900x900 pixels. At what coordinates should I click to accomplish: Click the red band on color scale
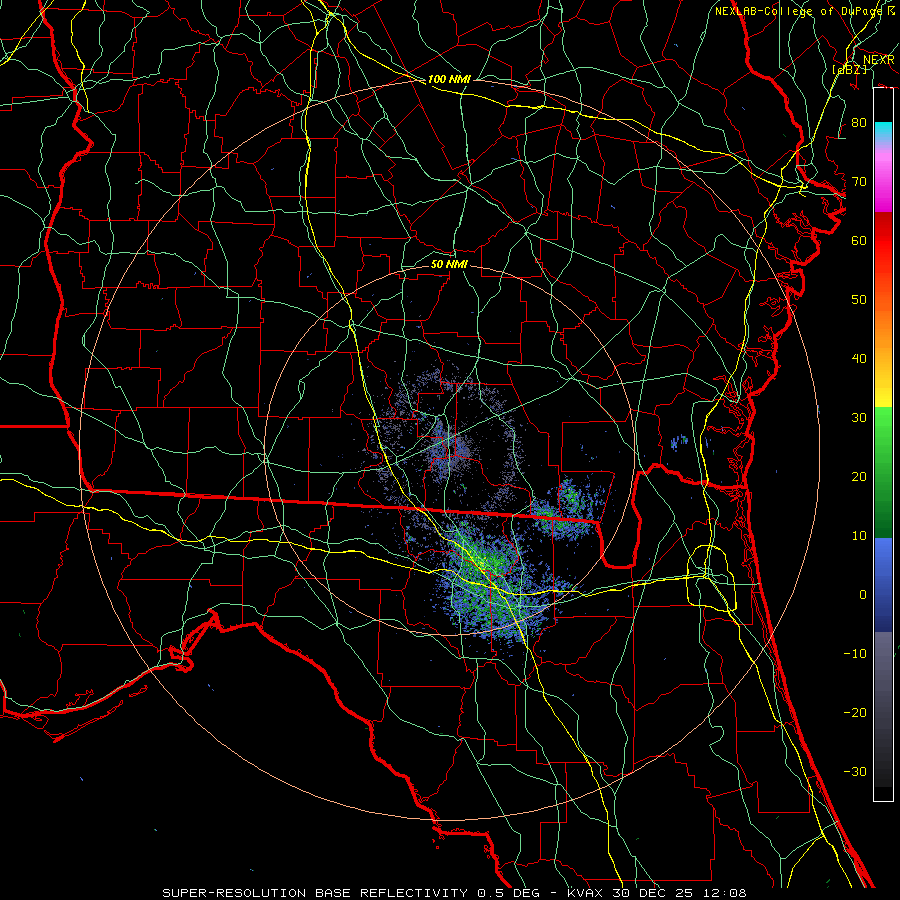[883, 241]
